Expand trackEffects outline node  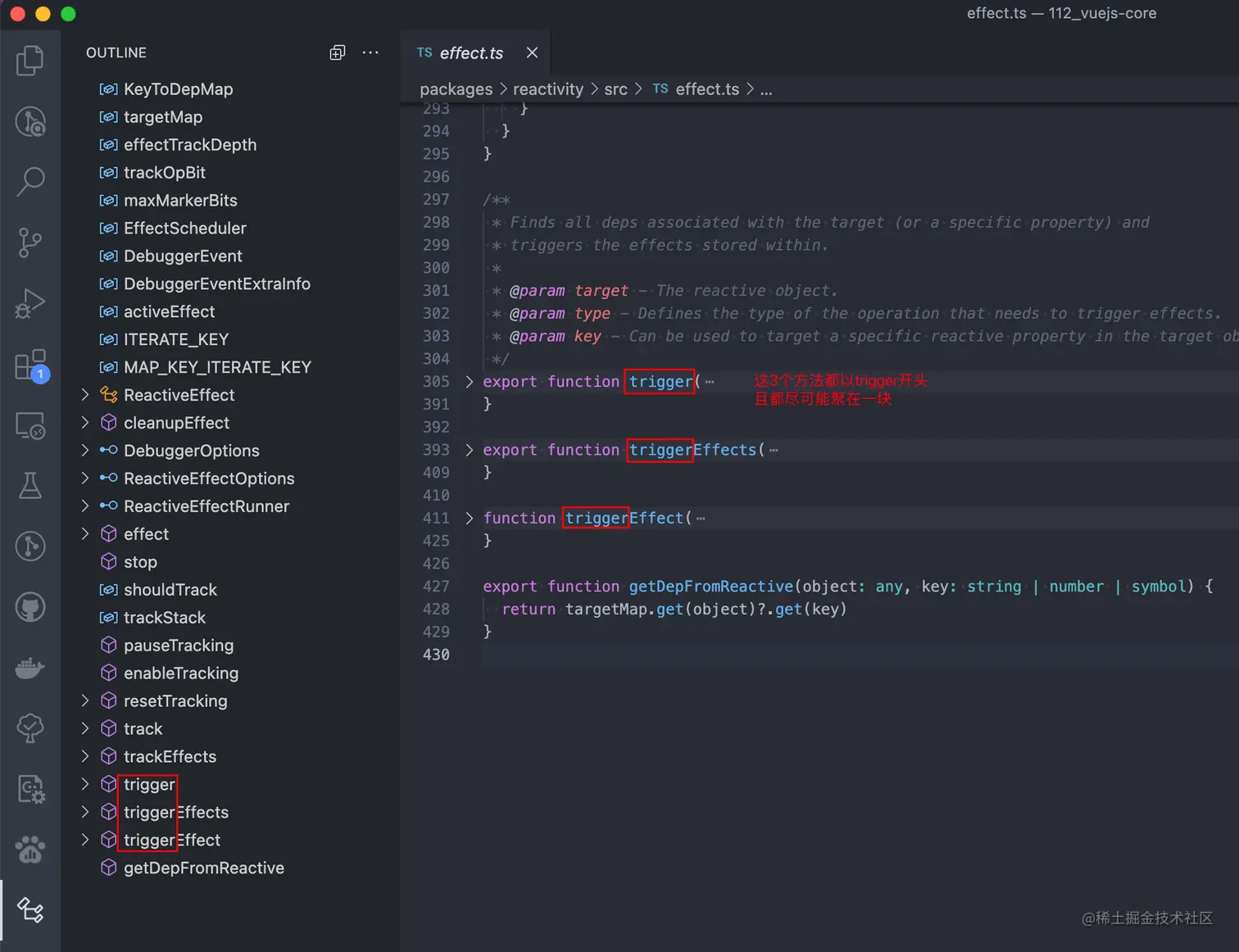click(x=85, y=756)
